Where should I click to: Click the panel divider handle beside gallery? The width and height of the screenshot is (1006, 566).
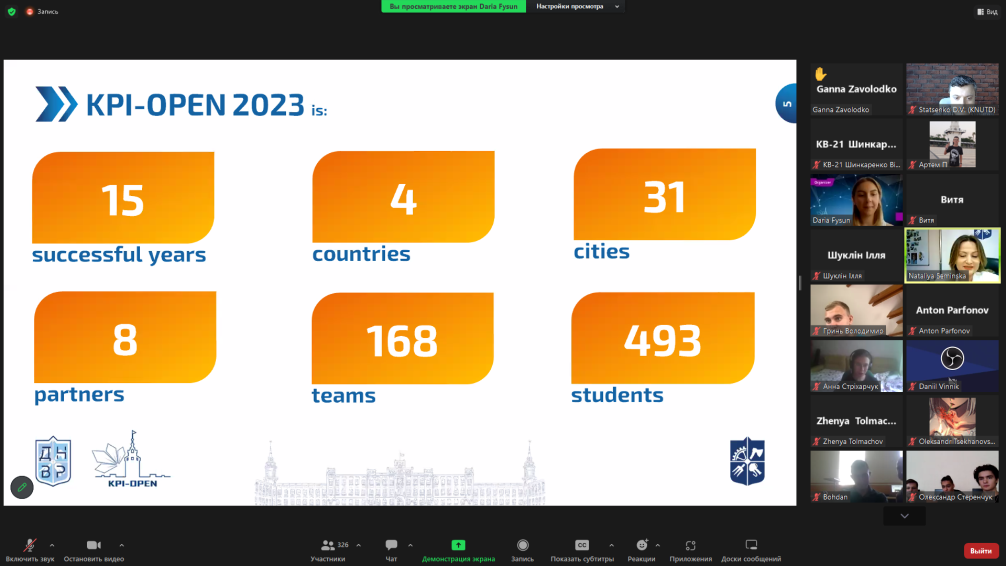800,282
